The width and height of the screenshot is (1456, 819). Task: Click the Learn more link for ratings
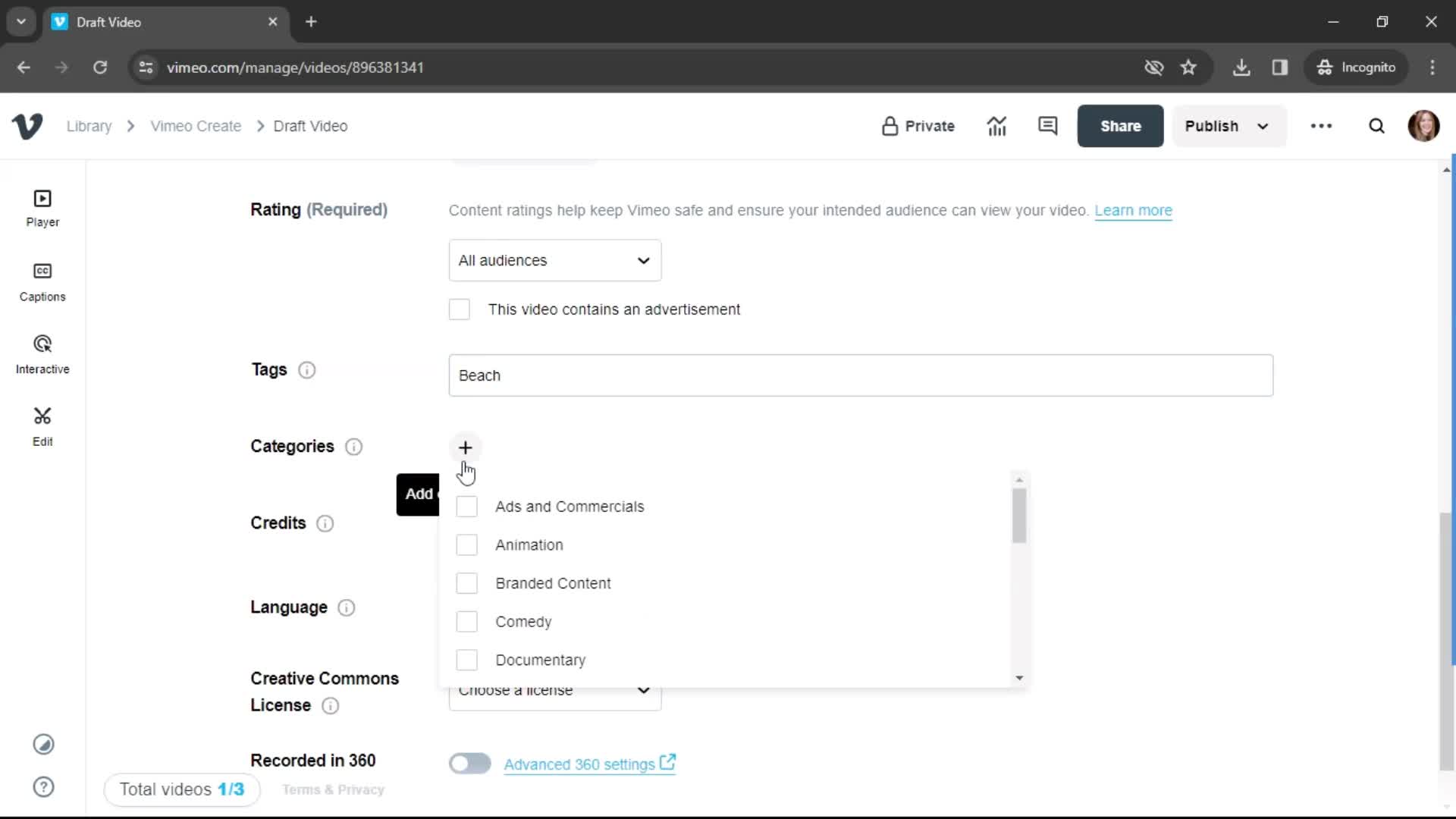click(x=1133, y=210)
